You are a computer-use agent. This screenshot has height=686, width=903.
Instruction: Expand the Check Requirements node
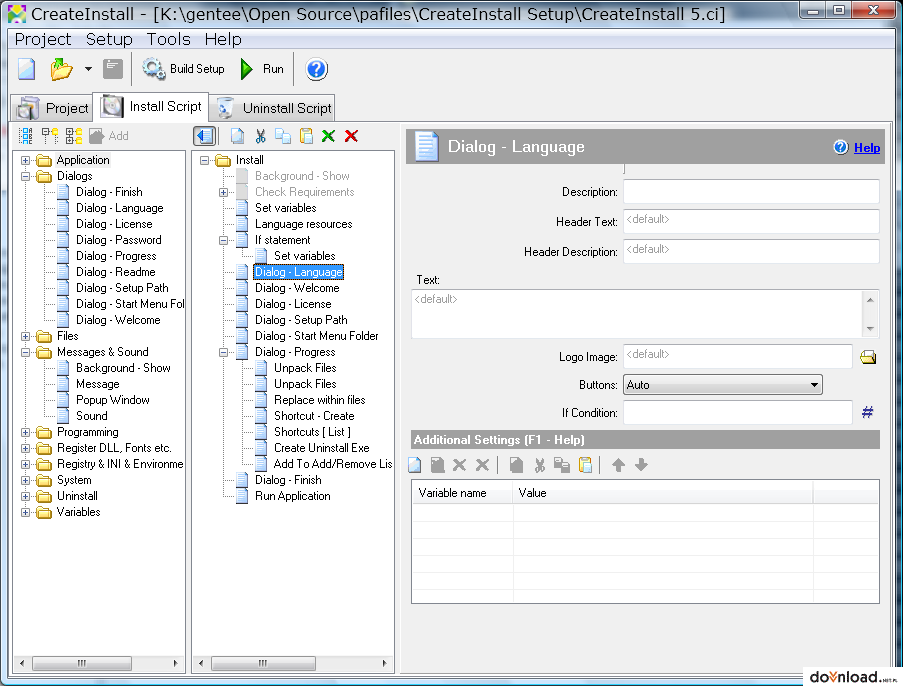click(x=223, y=192)
